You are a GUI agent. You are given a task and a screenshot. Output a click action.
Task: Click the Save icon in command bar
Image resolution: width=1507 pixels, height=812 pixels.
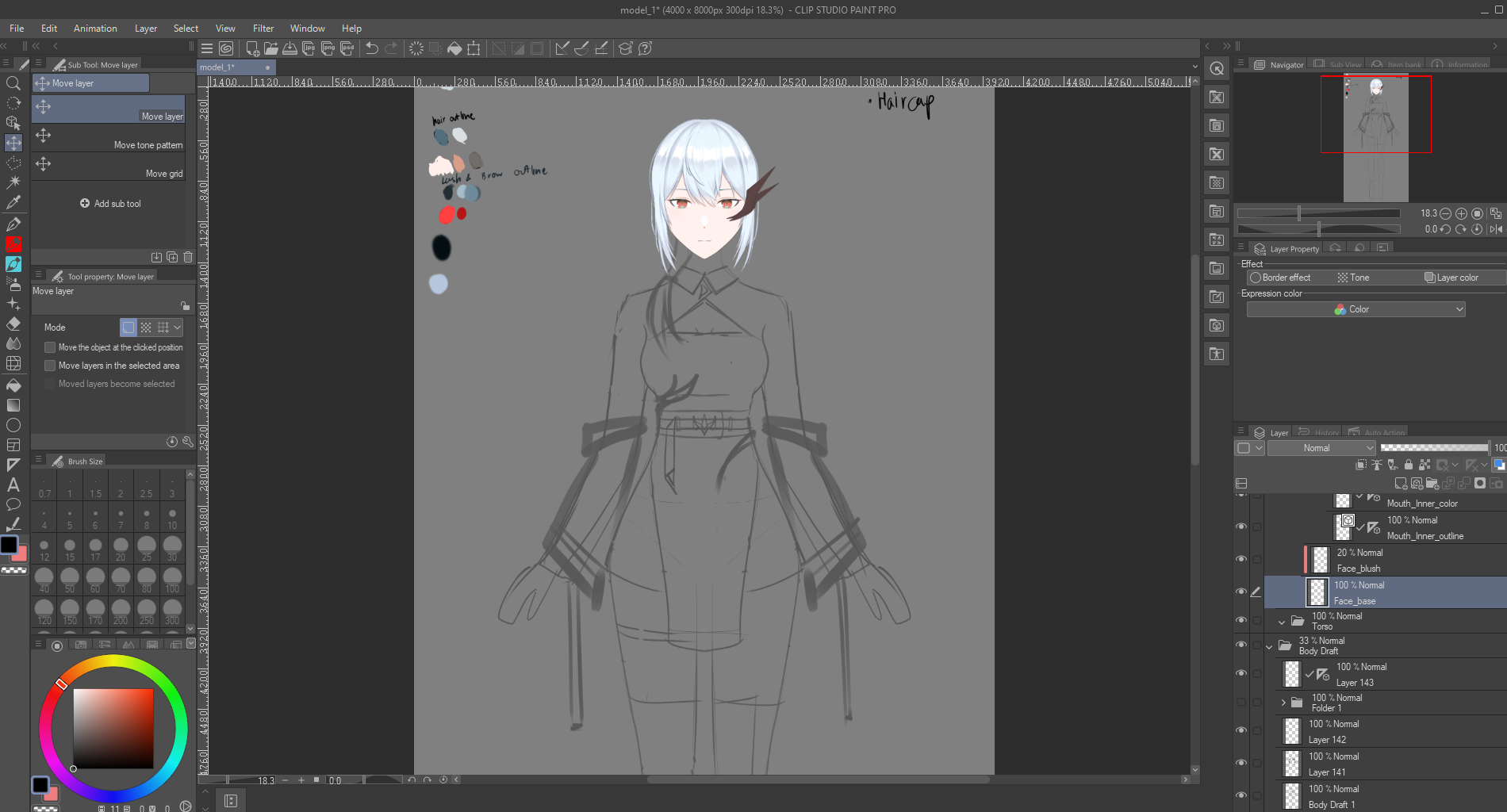290,48
